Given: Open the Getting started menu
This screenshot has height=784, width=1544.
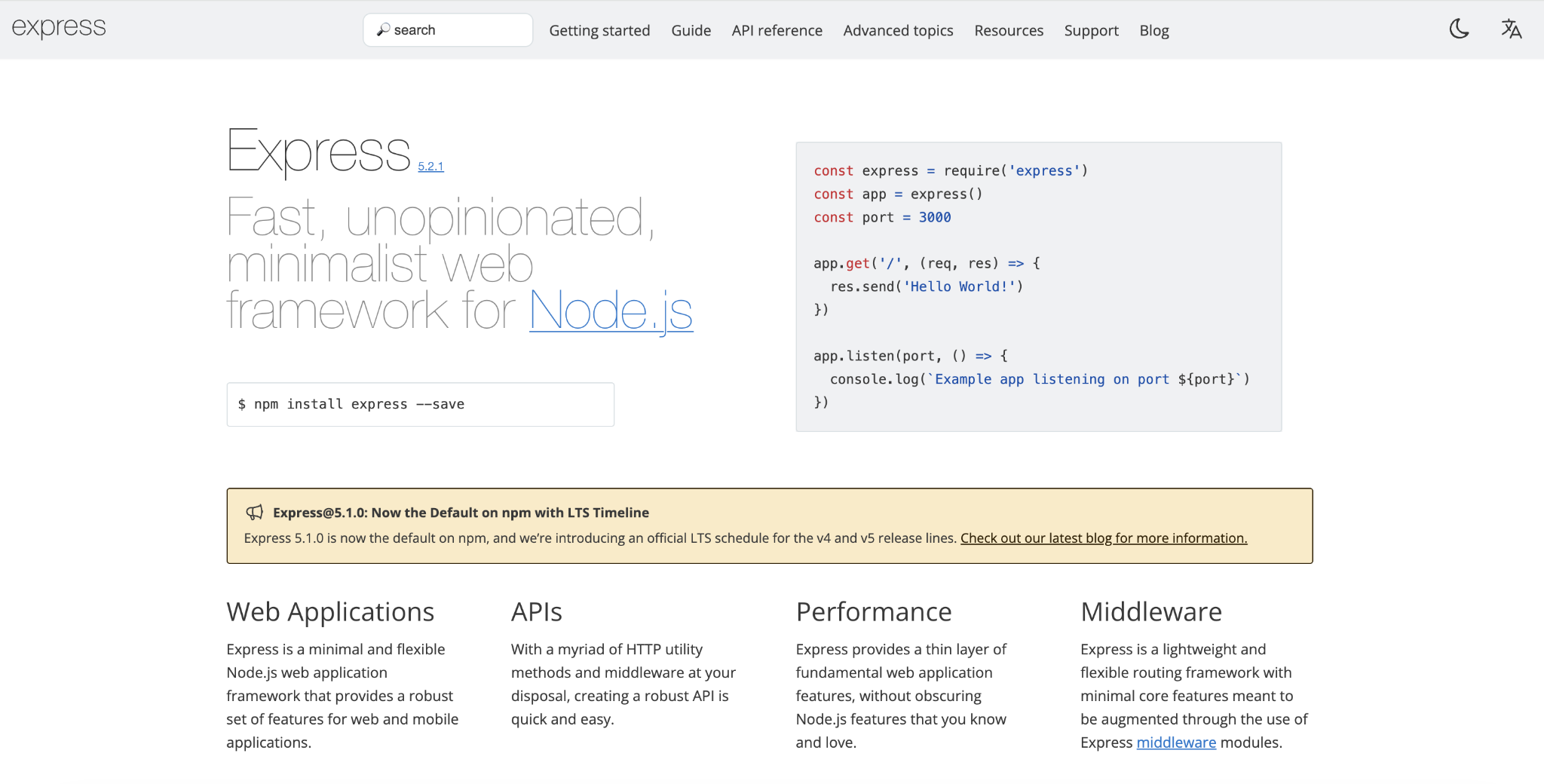Looking at the screenshot, I should click(x=599, y=31).
